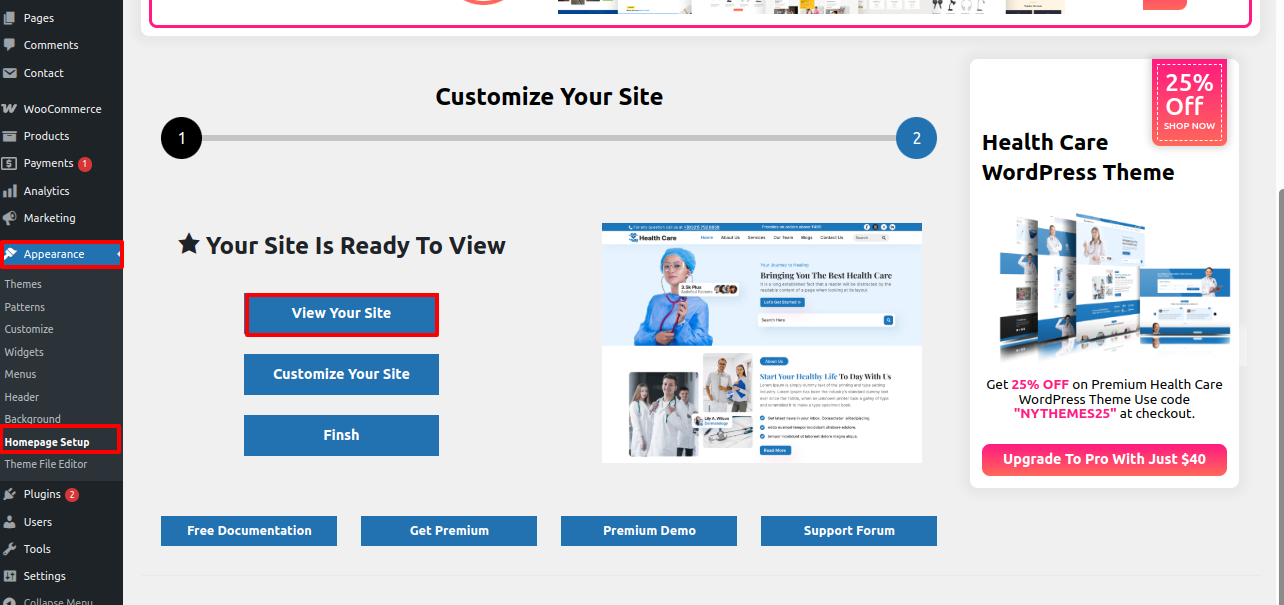Click the Analytics bar chart icon
1284x605 pixels.
click(10, 191)
